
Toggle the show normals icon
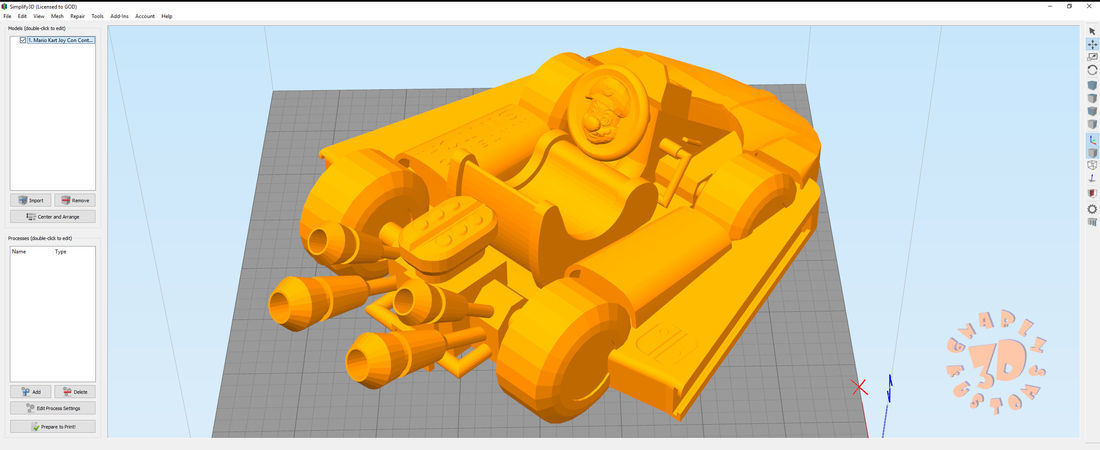[1092, 178]
